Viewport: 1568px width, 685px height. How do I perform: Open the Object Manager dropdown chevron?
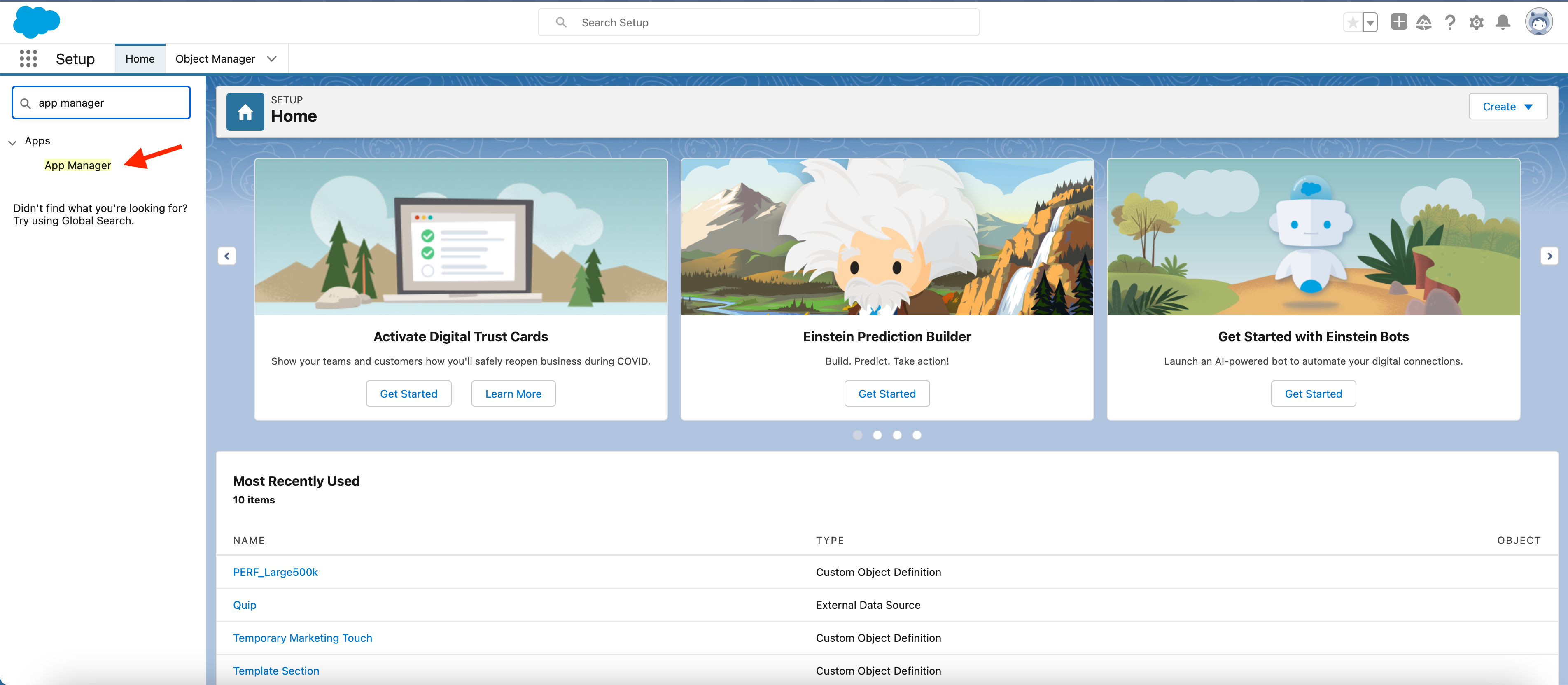click(271, 58)
